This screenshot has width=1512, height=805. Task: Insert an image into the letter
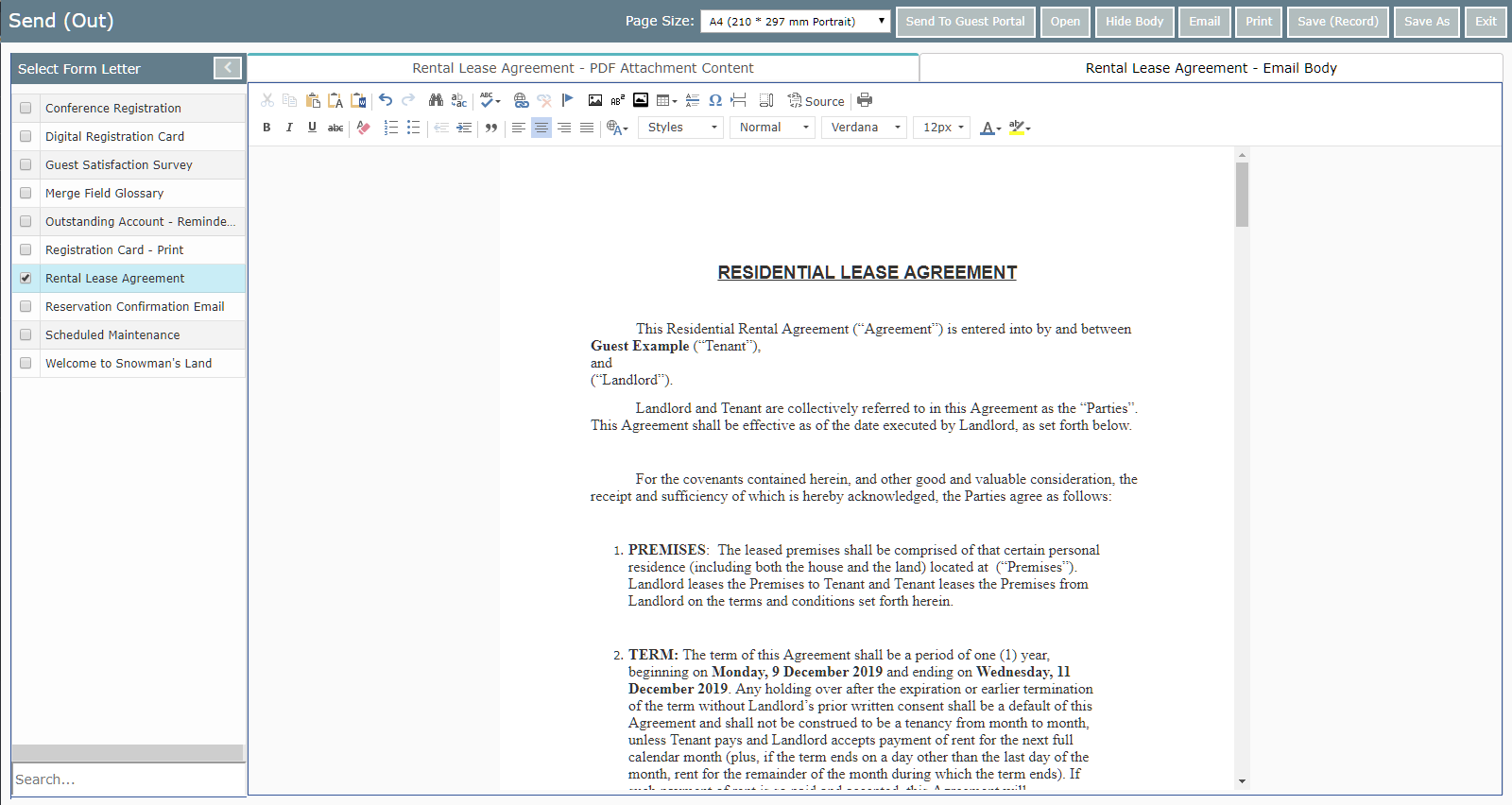tap(594, 100)
